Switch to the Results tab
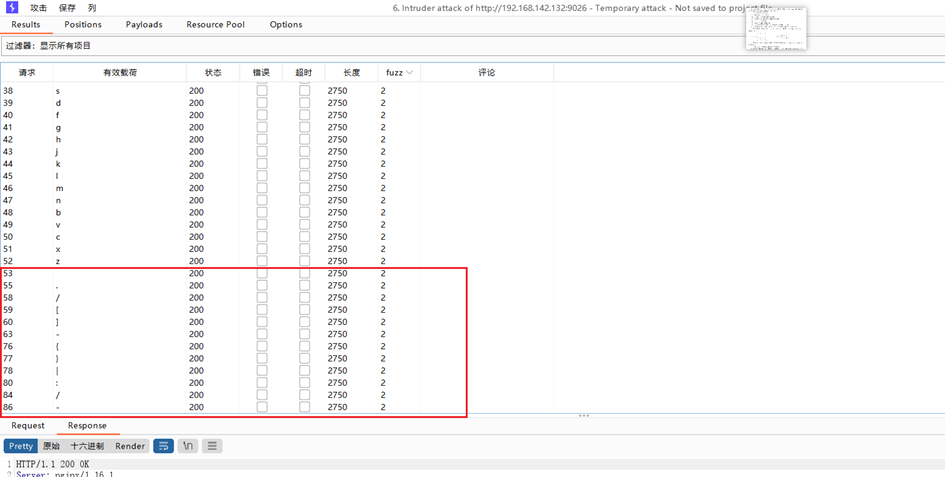945x477 pixels. point(26,25)
